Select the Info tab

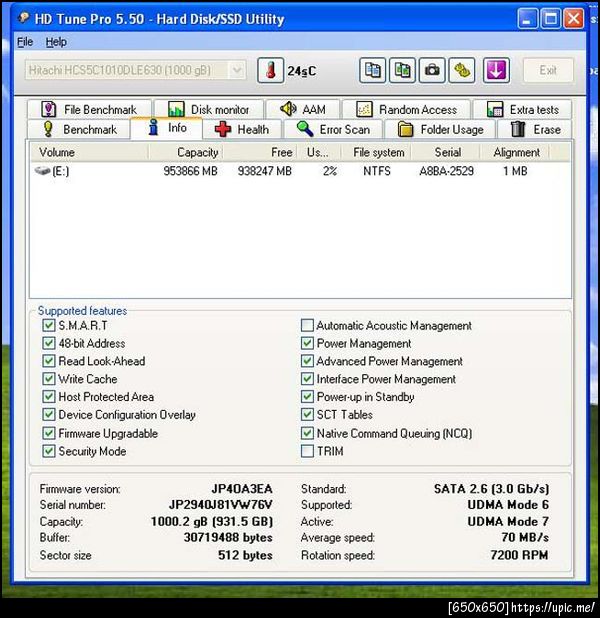pos(166,128)
